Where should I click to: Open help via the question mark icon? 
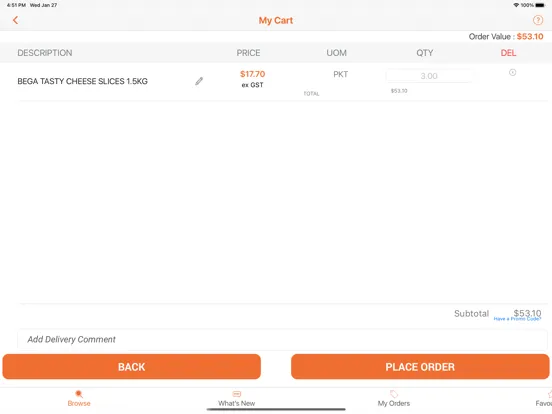click(538, 20)
